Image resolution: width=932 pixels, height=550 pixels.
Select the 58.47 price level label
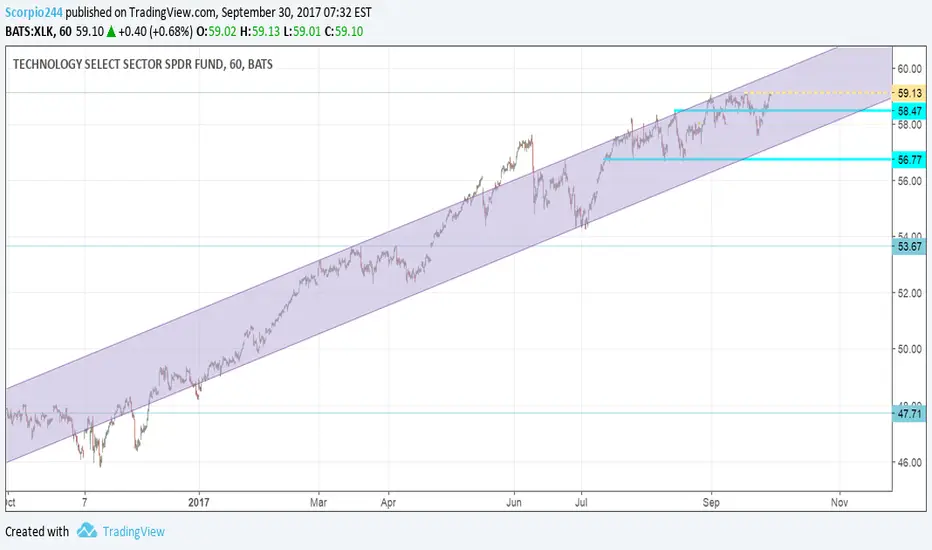[909, 111]
